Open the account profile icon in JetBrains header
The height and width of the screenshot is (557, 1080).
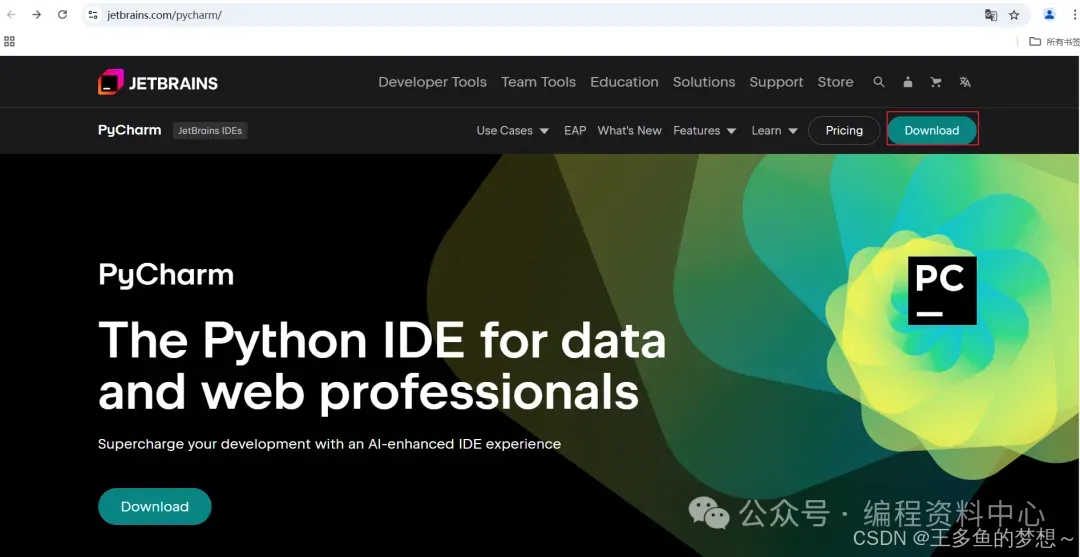click(x=908, y=82)
